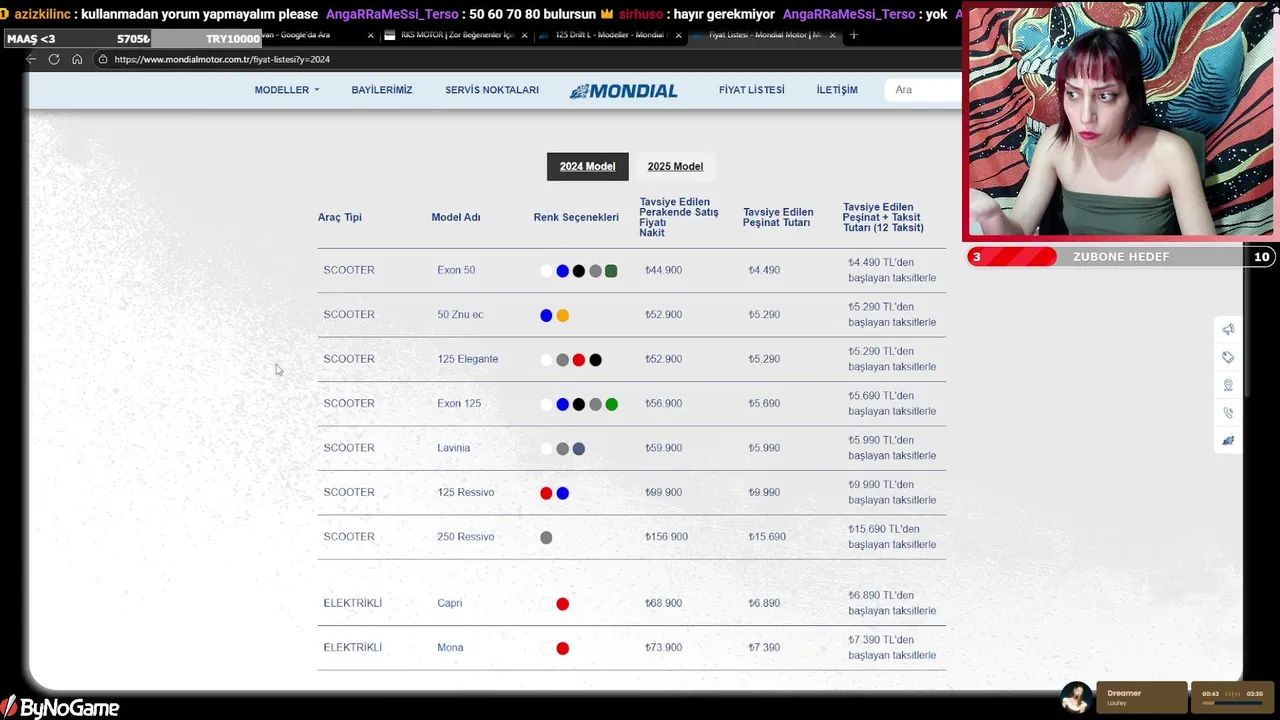1280x720 pixels.
Task: Pick the orange color for 50 Znu ec
Action: pos(562,315)
